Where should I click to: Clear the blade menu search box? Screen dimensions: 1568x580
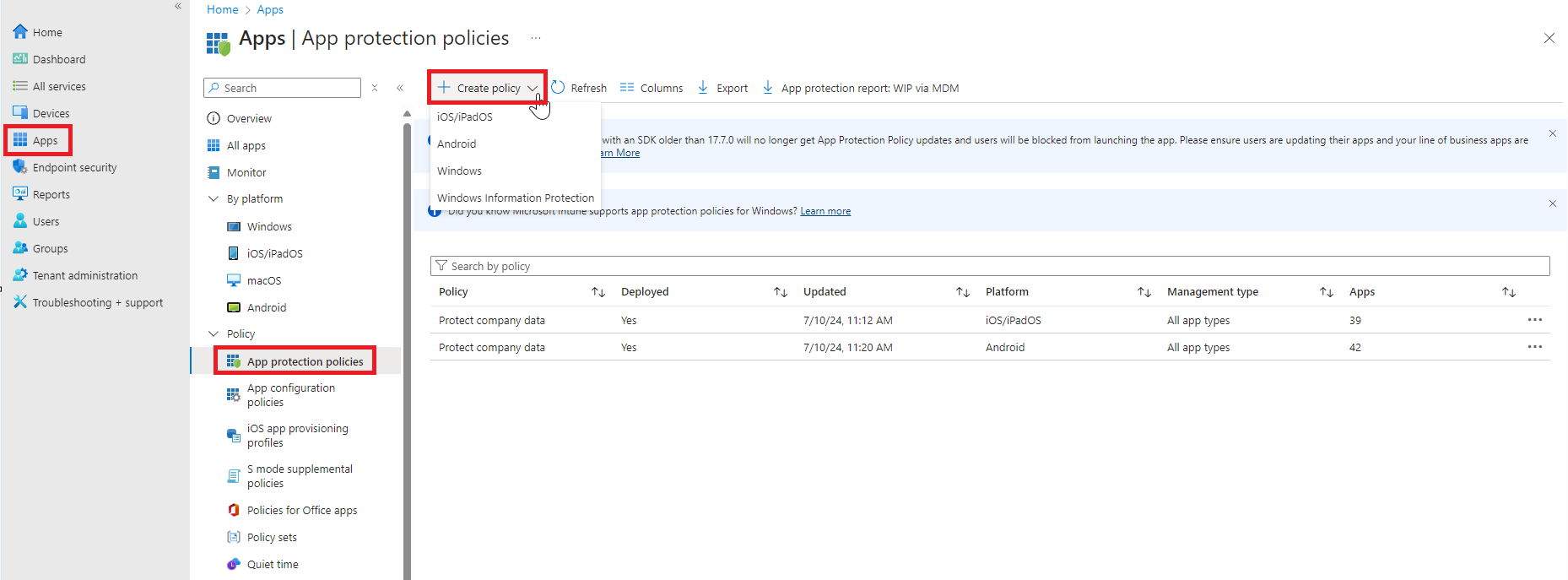click(x=375, y=88)
